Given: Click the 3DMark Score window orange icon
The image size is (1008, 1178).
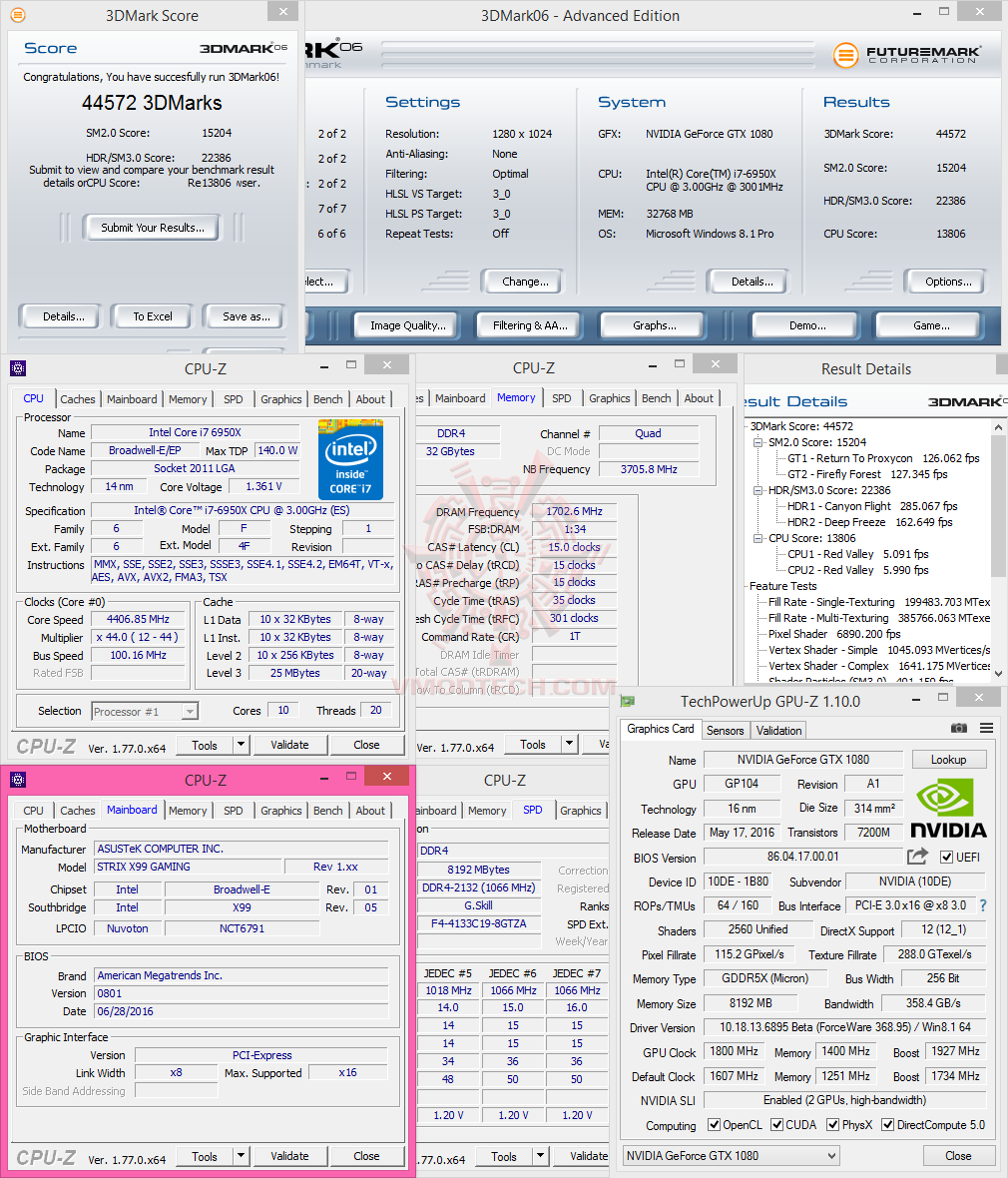Looking at the screenshot, I should (x=17, y=14).
